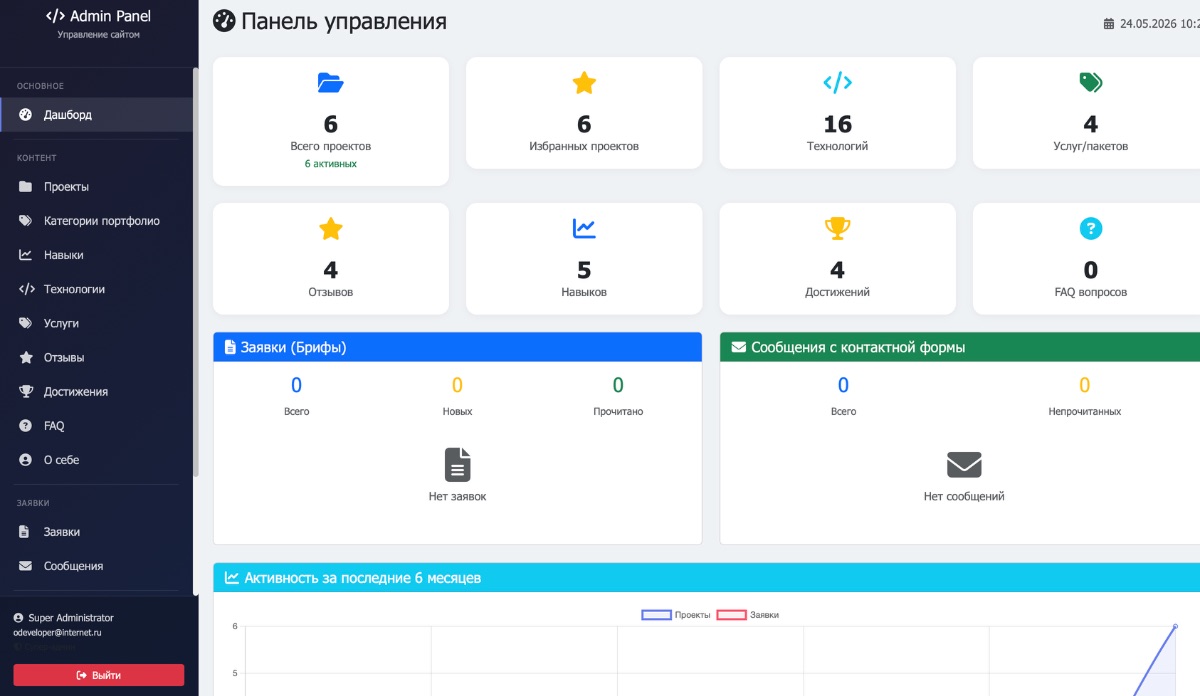Image resolution: width=1200 pixels, height=696 pixels.
Task: Click the question circle icon on FAQ вопросов card
Action: click(x=1091, y=229)
